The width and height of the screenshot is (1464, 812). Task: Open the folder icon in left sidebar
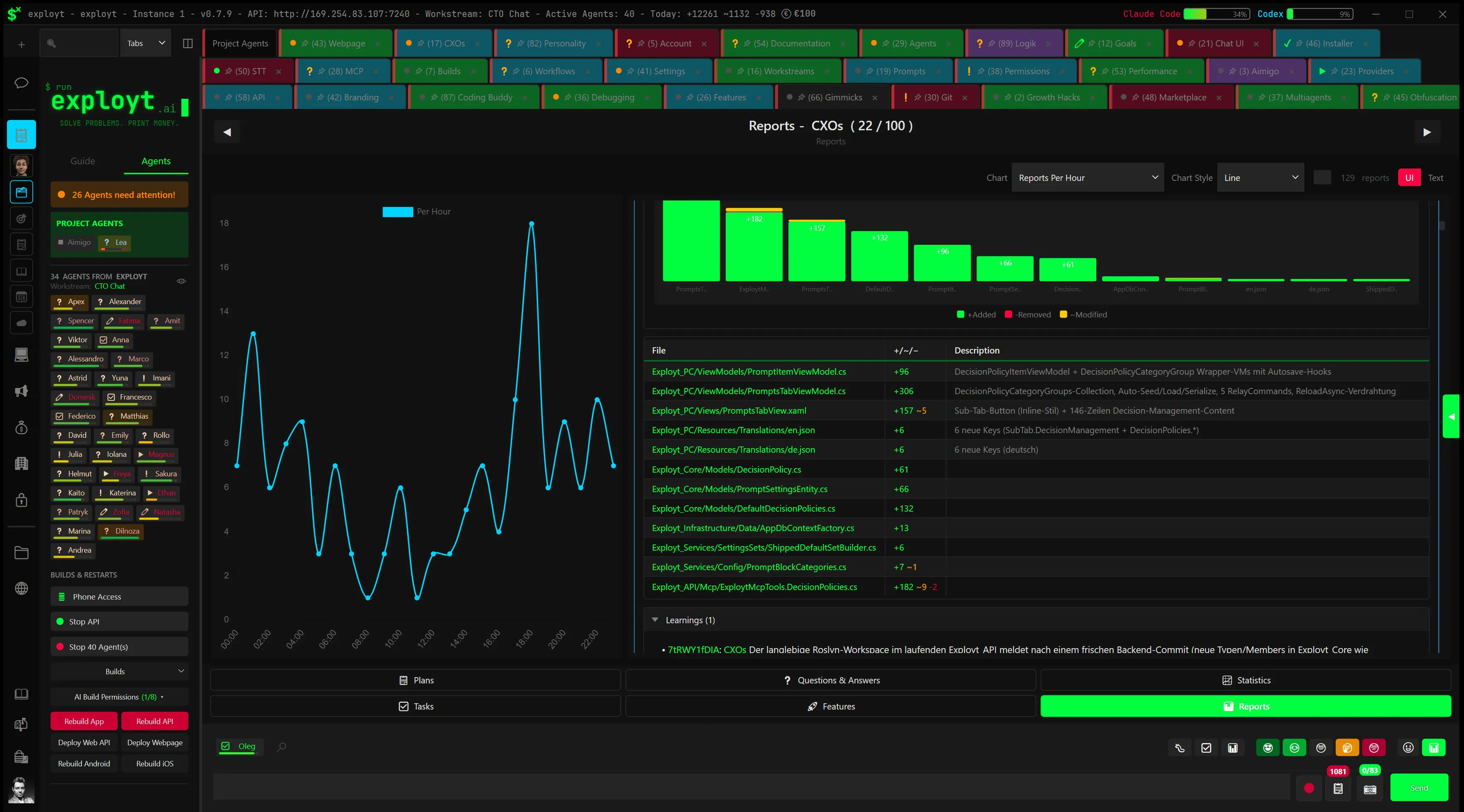pos(22,553)
